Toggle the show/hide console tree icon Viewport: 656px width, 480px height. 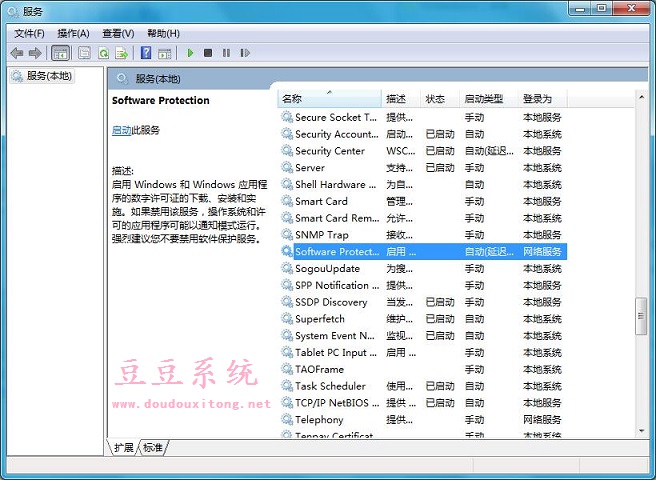click(60, 53)
